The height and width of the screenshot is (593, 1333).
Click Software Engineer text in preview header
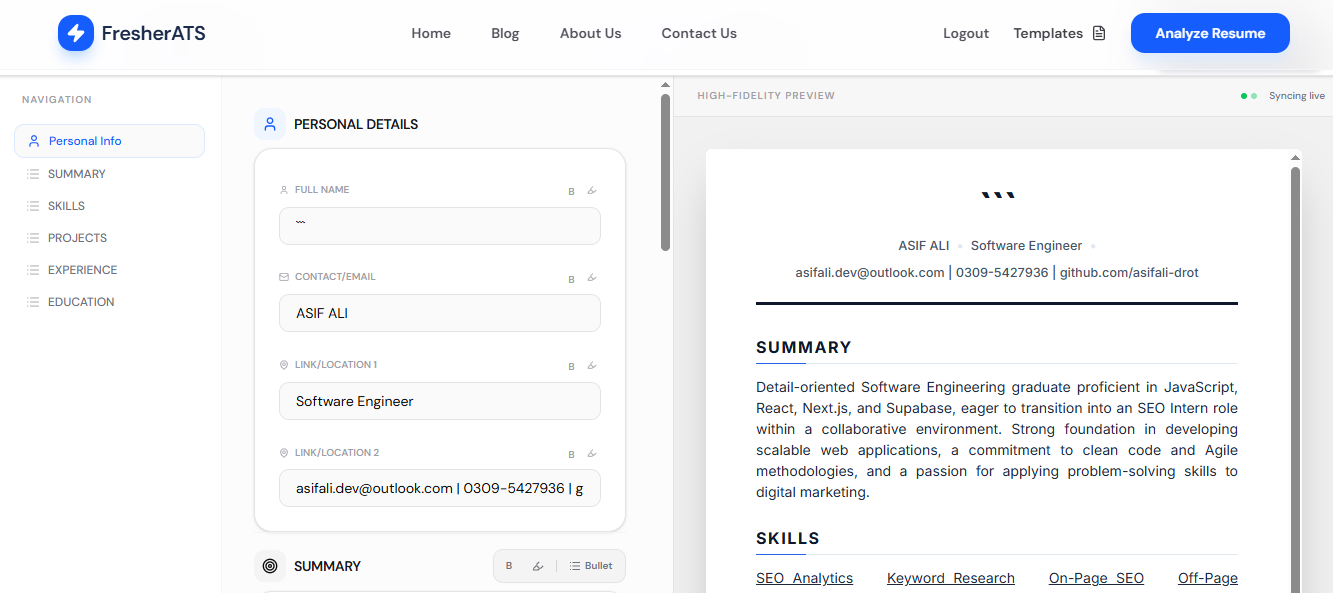1026,246
